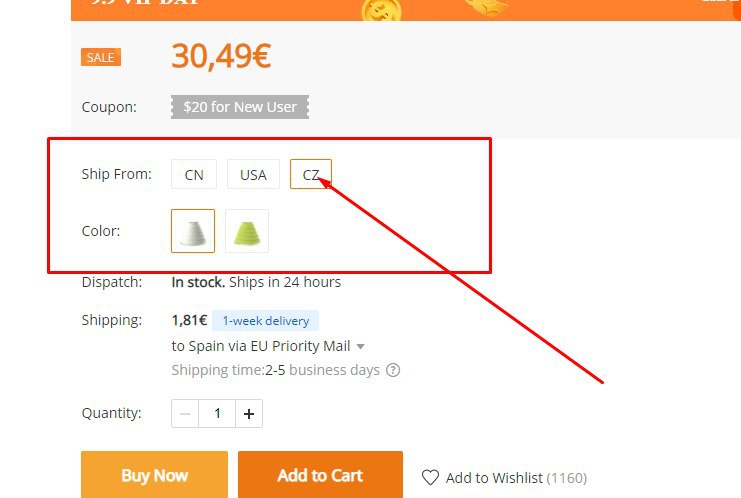Click the shipping time help question icon
Image resolution: width=741 pixels, height=498 pixels.
click(393, 370)
